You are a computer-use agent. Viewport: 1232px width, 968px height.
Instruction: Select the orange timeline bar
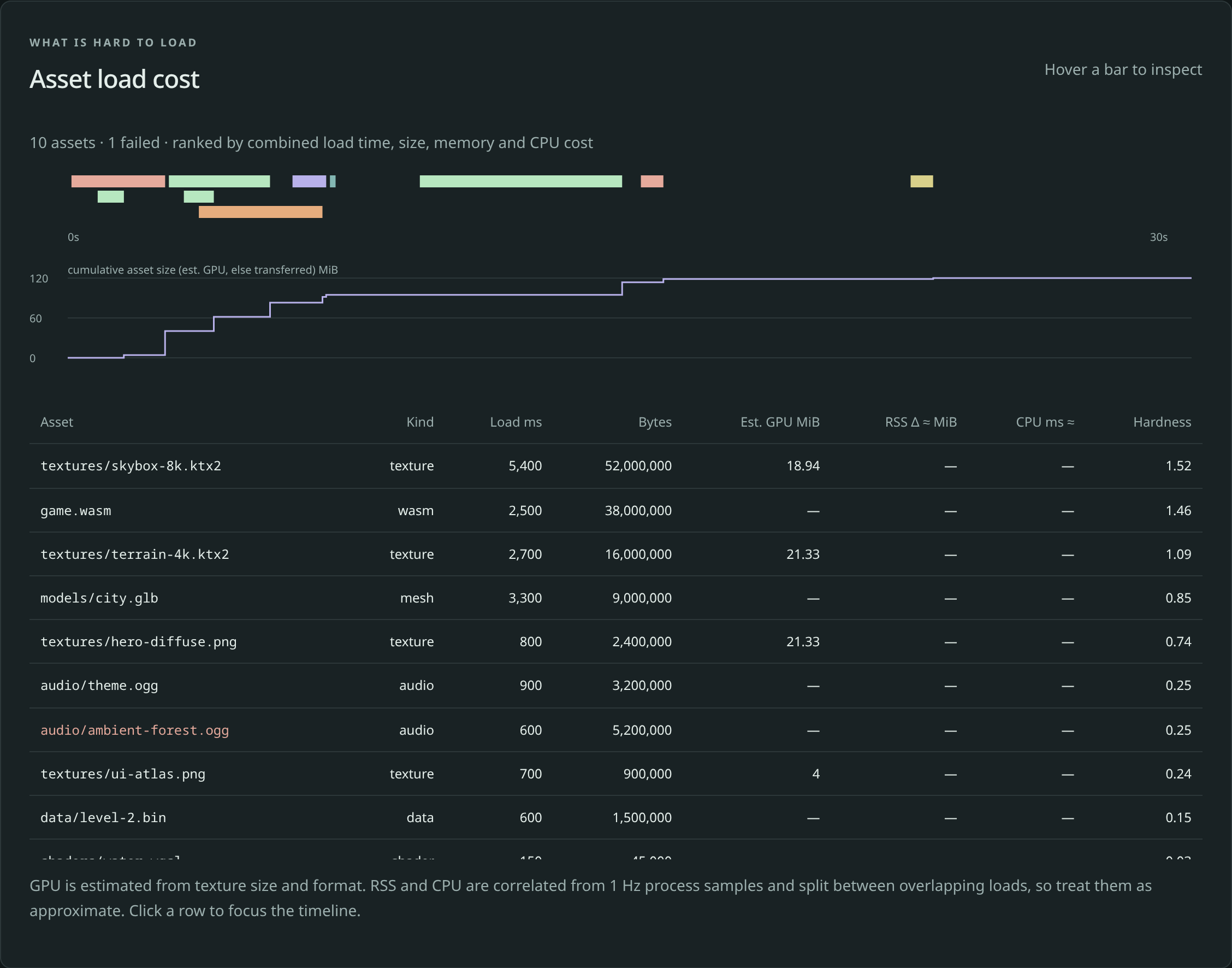pos(260,212)
